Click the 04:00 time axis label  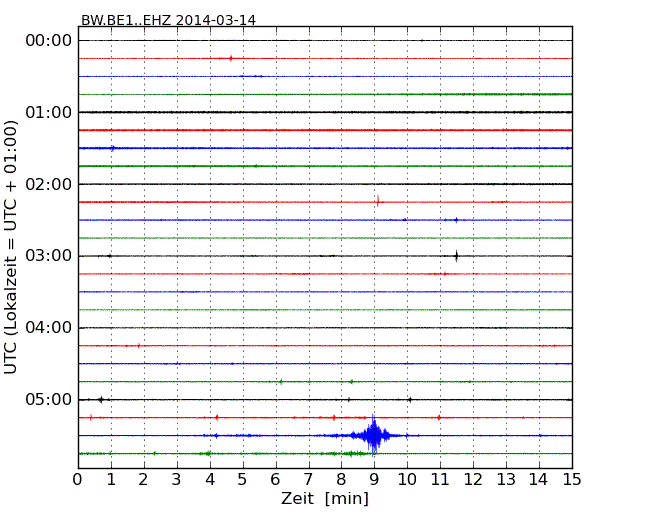pos(49,328)
